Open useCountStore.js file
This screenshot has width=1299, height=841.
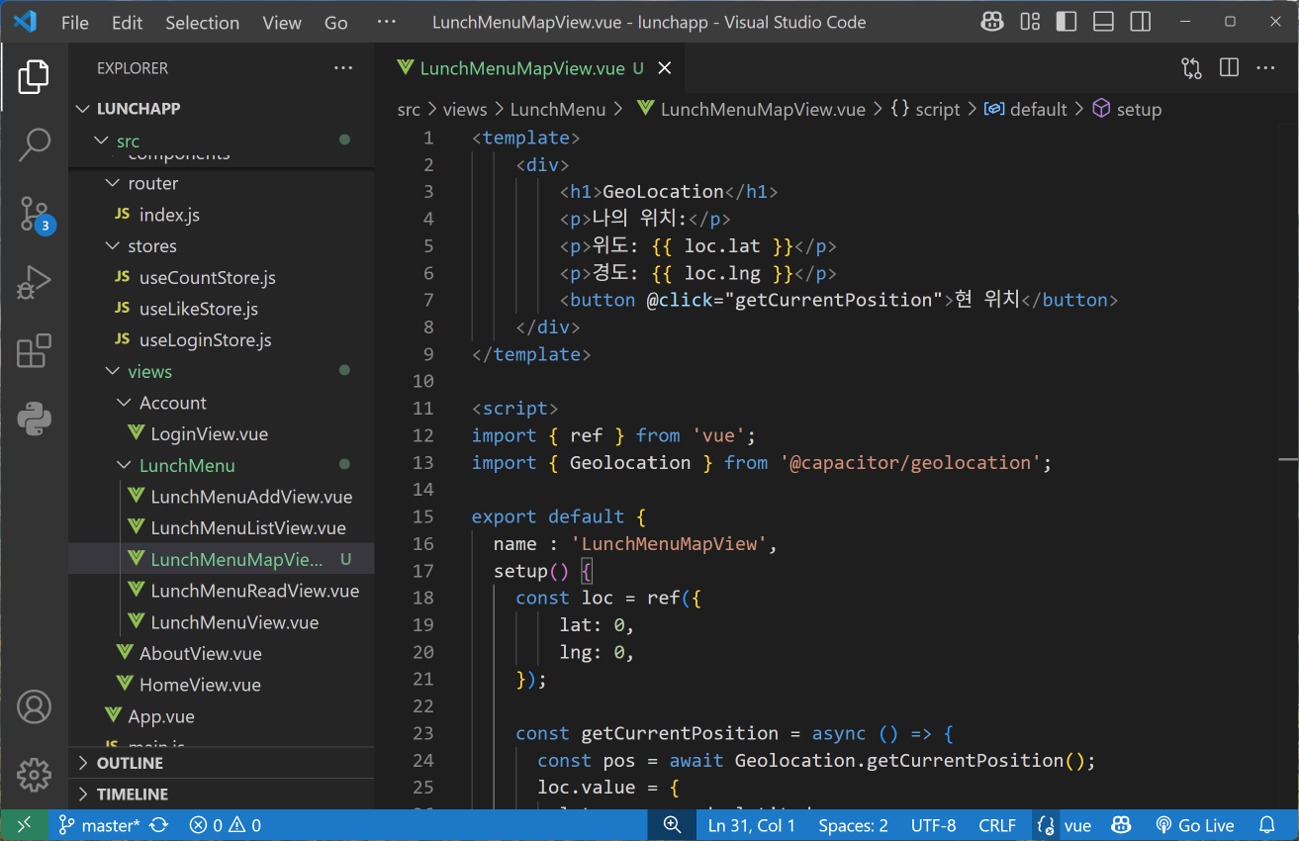pyautogui.click(x=220, y=277)
